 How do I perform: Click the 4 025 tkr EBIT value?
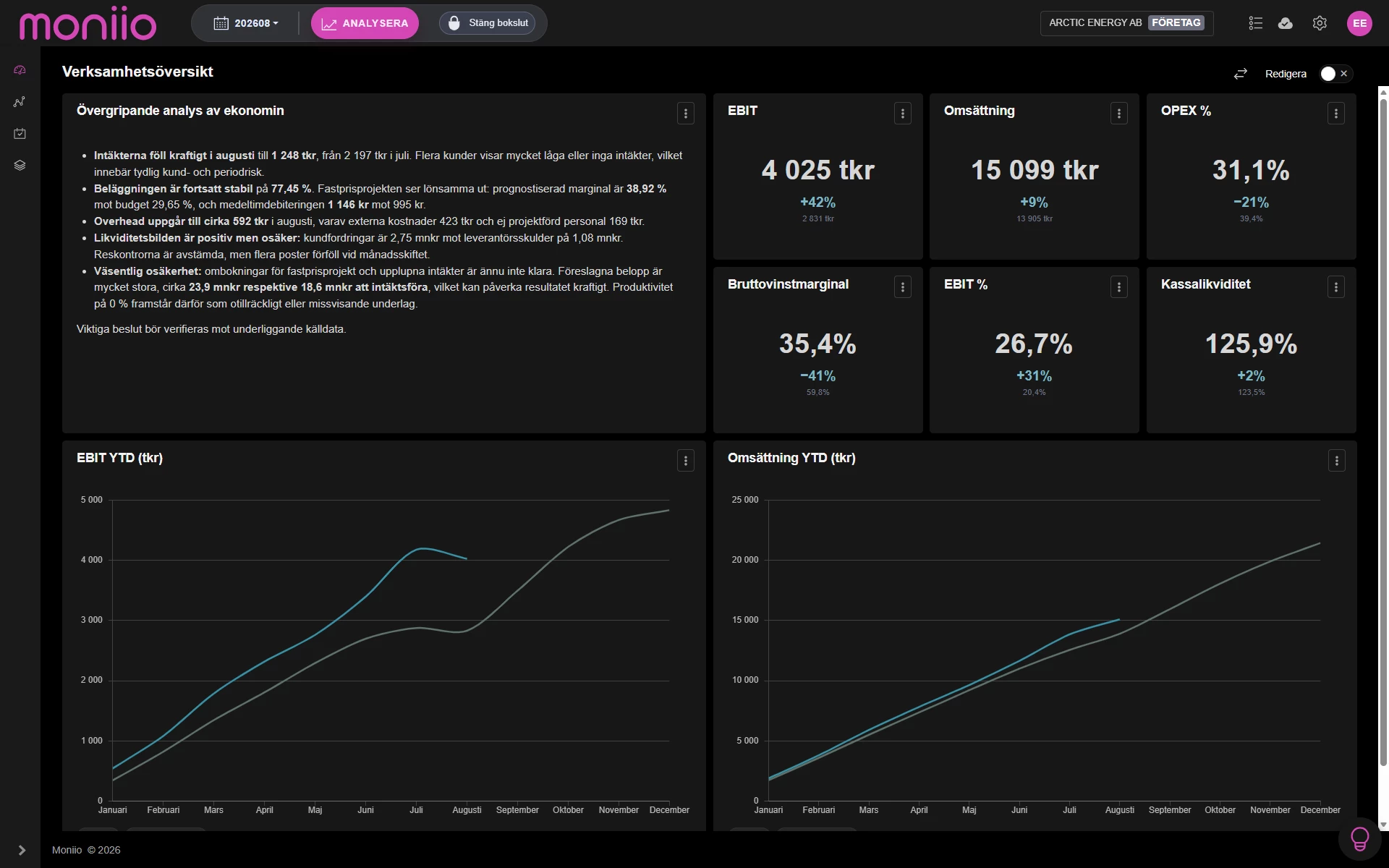point(818,170)
